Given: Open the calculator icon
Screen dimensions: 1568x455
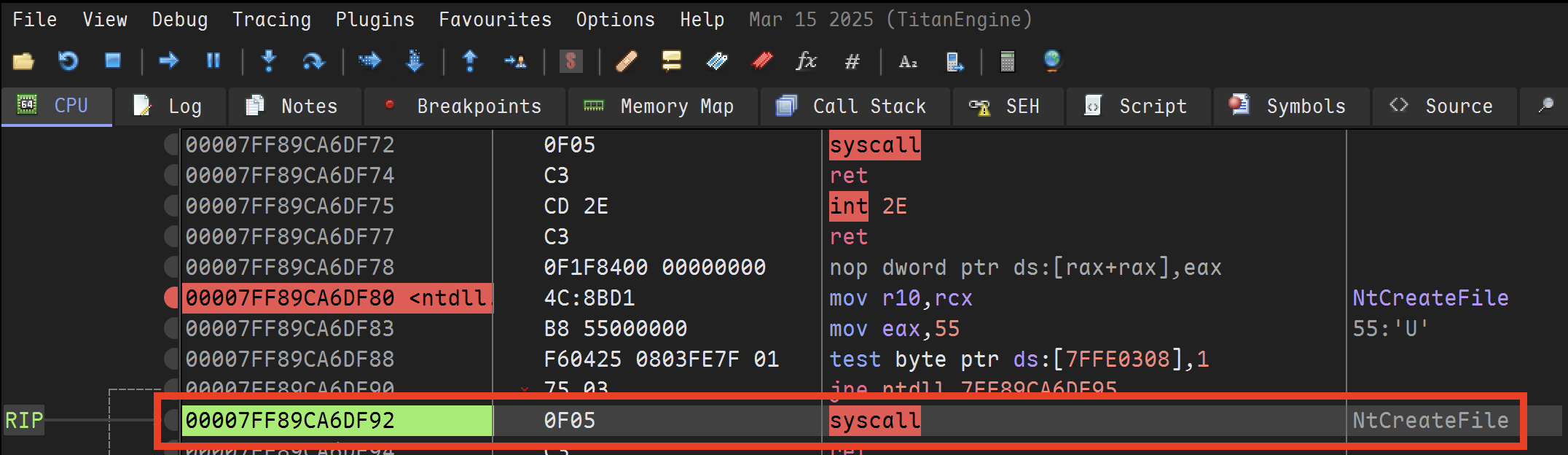Looking at the screenshot, I should click(x=1008, y=61).
